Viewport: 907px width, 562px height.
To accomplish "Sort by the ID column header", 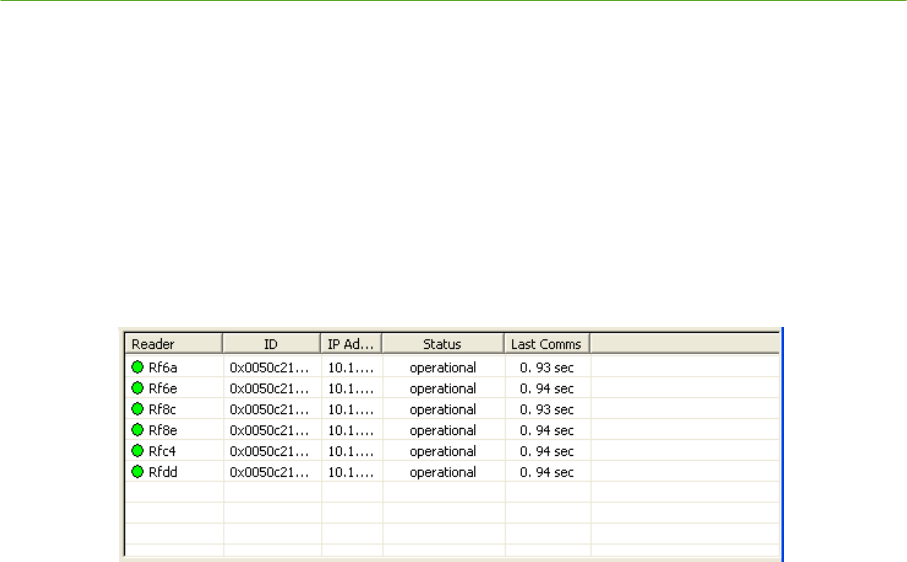I will pos(271,343).
